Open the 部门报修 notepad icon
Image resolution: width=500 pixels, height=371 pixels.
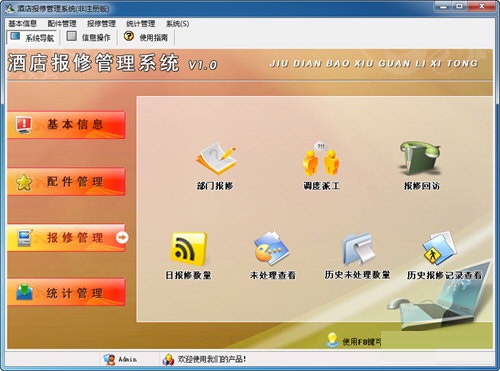click(216, 159)
